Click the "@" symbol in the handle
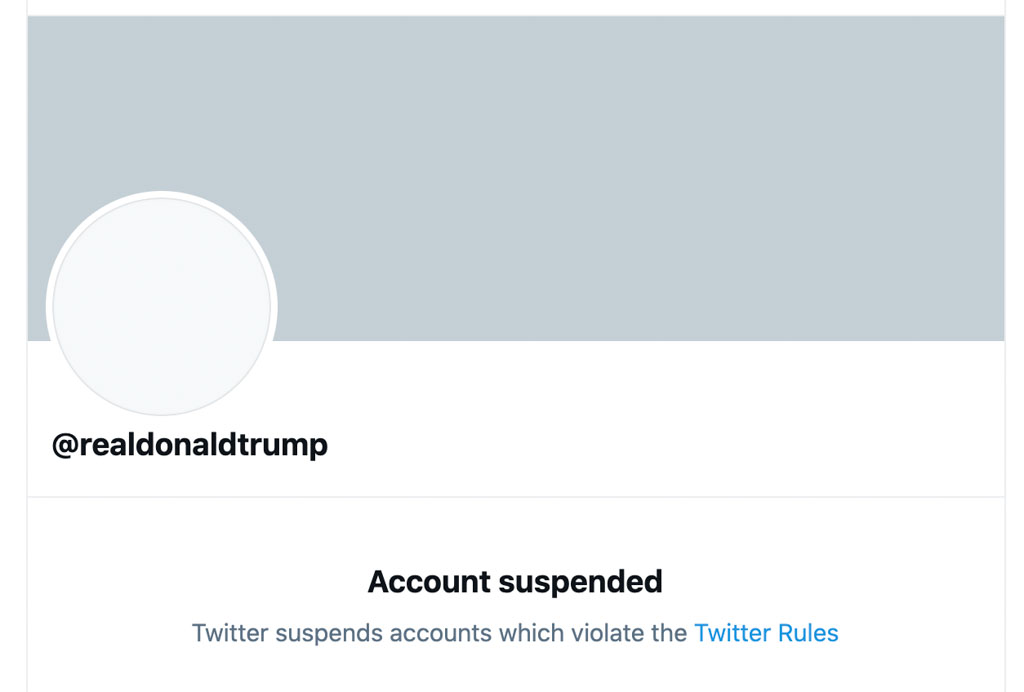Image resolution: width=1024 pixels, height=692 pixels. pyautogui.click(x=65, y=445)
